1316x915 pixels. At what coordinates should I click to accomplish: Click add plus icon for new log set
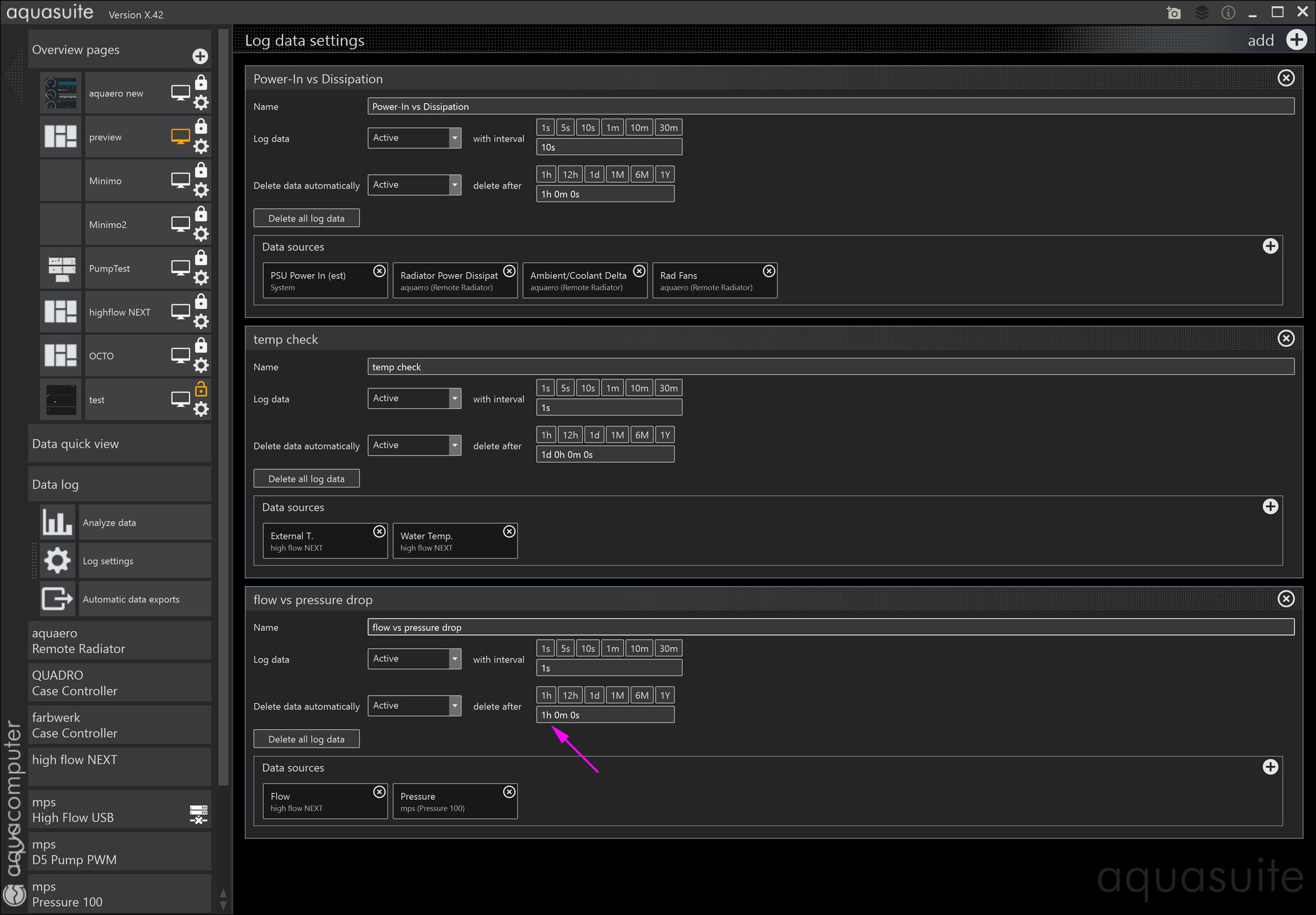click(1296, 40)
